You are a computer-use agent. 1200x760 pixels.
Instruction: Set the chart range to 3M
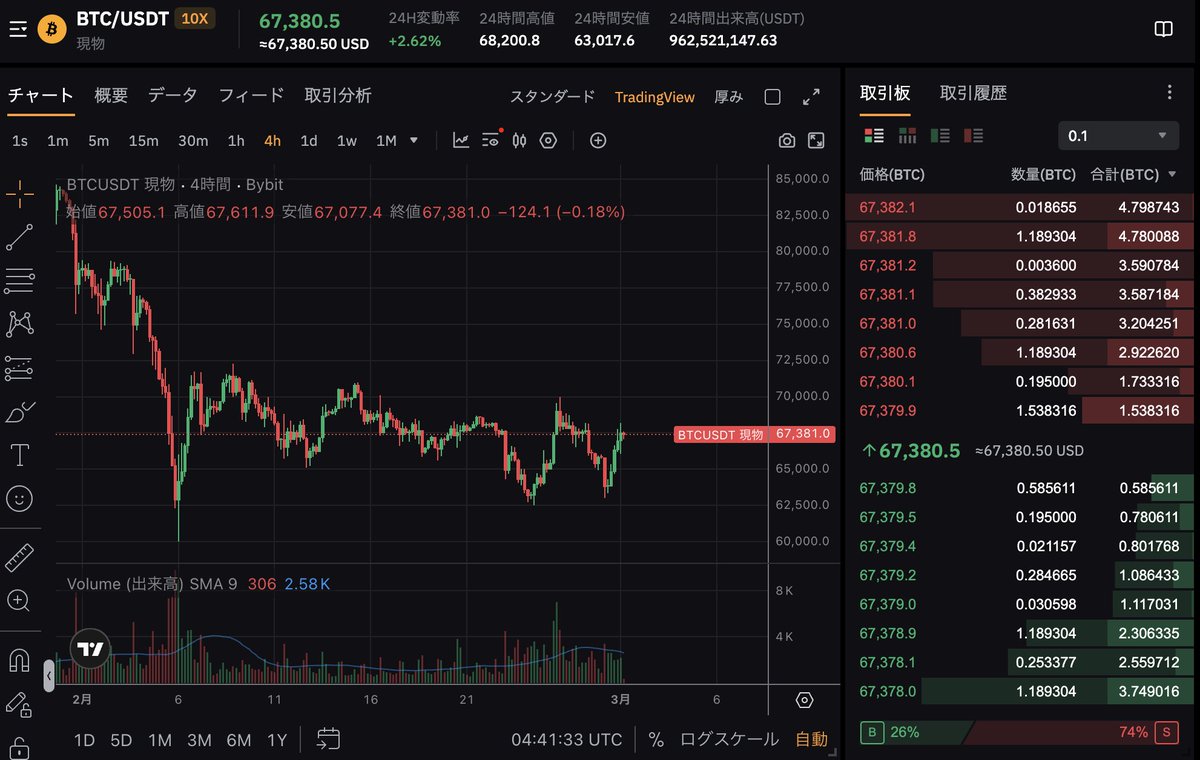pyautogui.click(x=199, y=740)
